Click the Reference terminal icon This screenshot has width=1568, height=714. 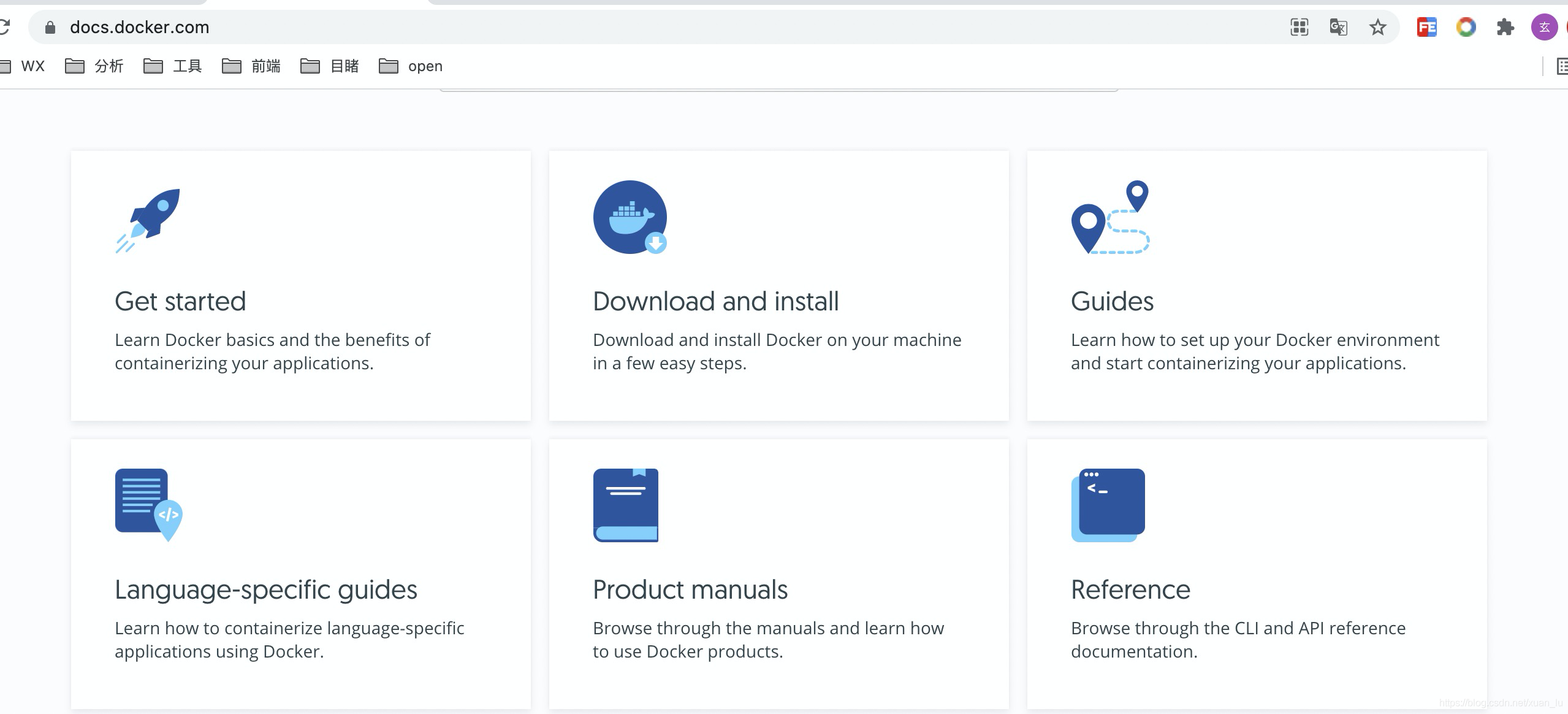click(1108, 505)
